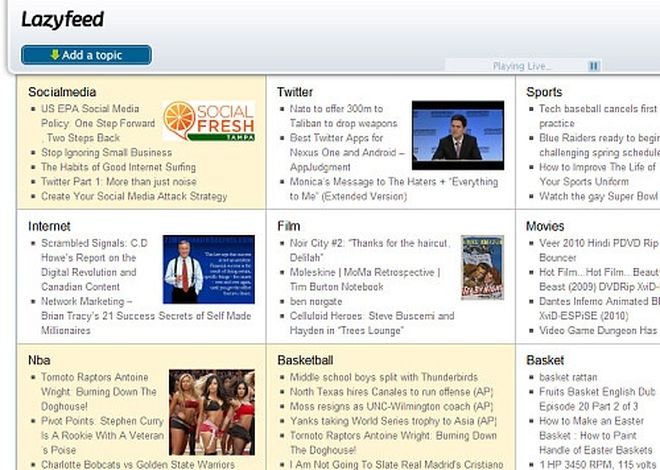Open 'Twitter Part 1: More than just noise'

pos(119,182)
